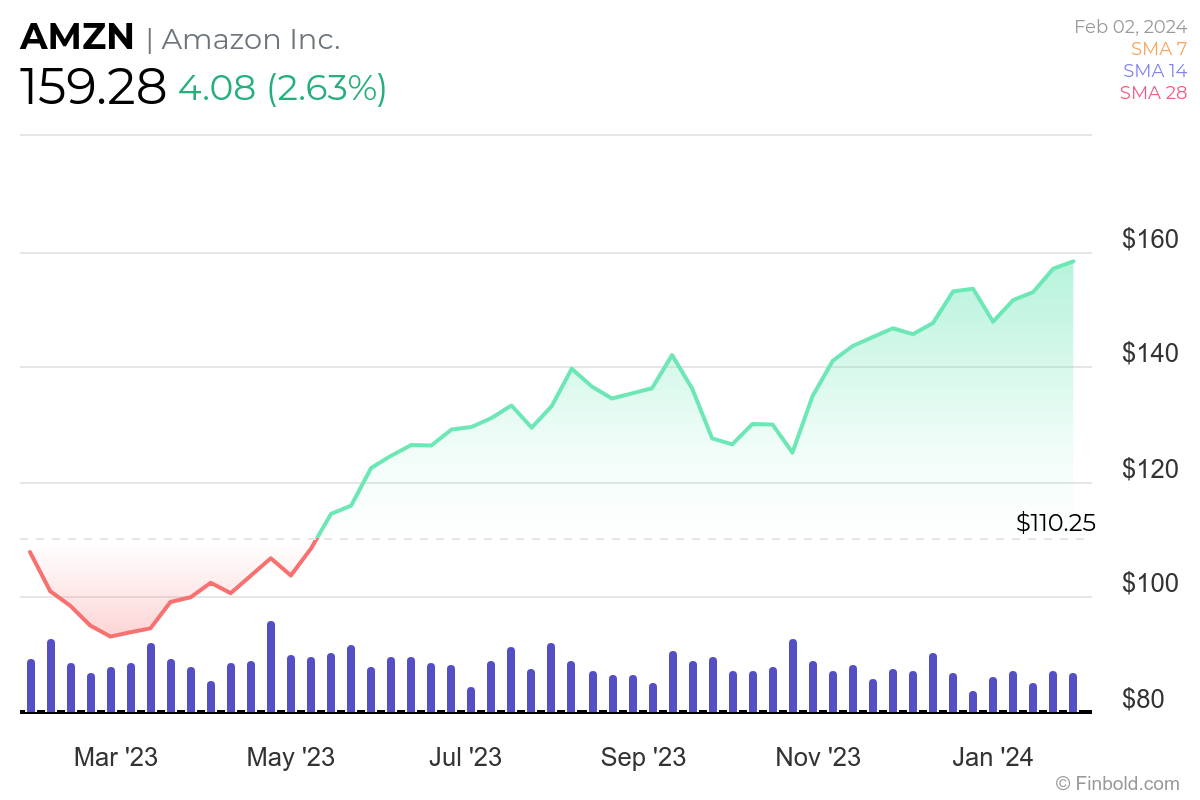Viewport: 1200px width, 800px height.
Task: Click the Feb 02, 2024 date label
Action: pos(1131,27)
